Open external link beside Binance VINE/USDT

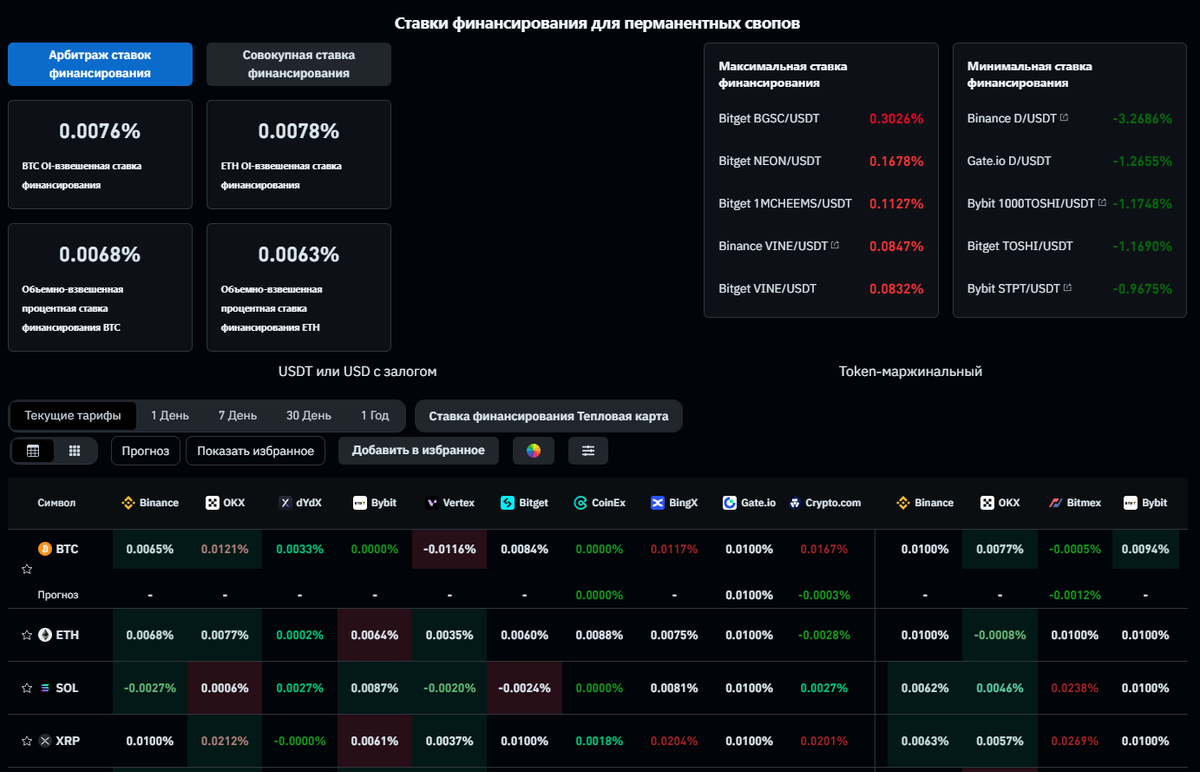835,245
